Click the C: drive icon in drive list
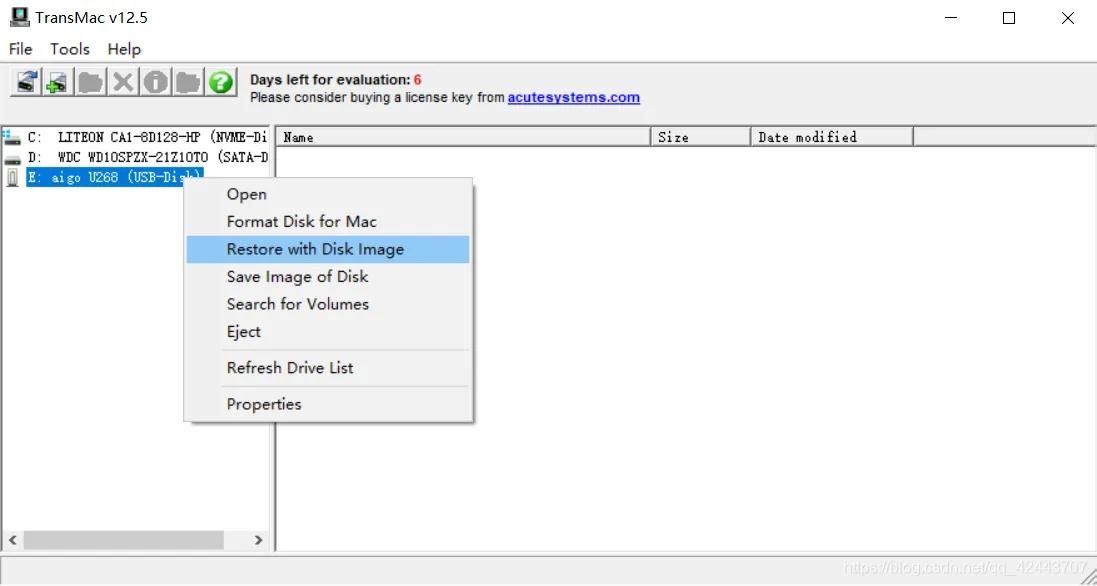 click(x=12, y=138)
